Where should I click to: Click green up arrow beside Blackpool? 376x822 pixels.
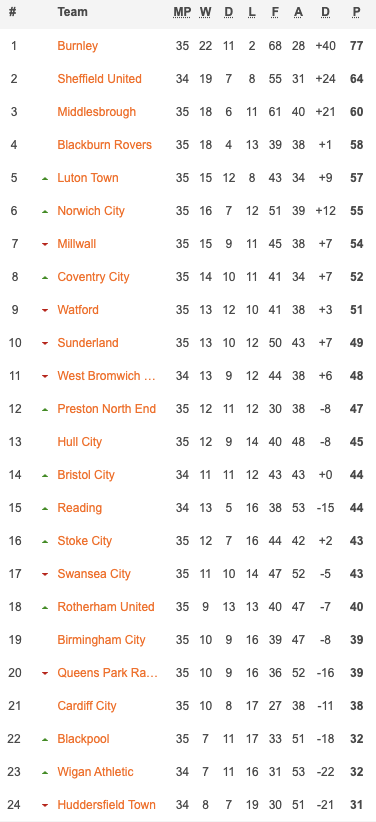45,740
